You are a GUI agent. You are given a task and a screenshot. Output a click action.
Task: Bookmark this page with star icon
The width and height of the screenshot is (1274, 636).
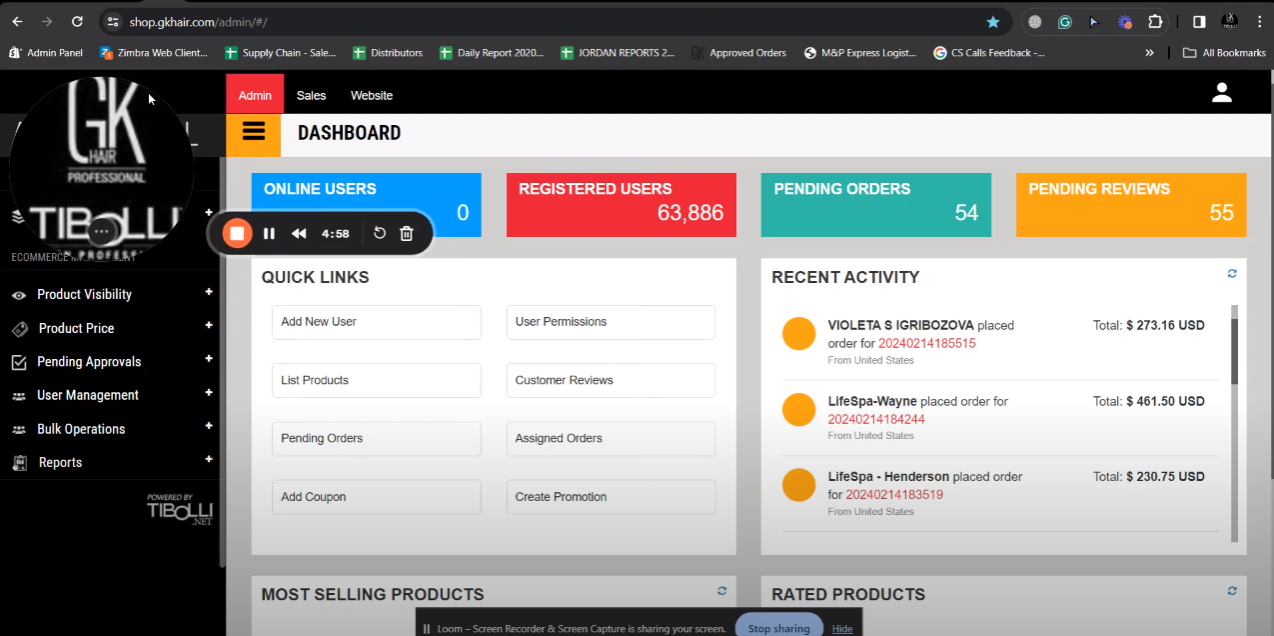(993, 21)
